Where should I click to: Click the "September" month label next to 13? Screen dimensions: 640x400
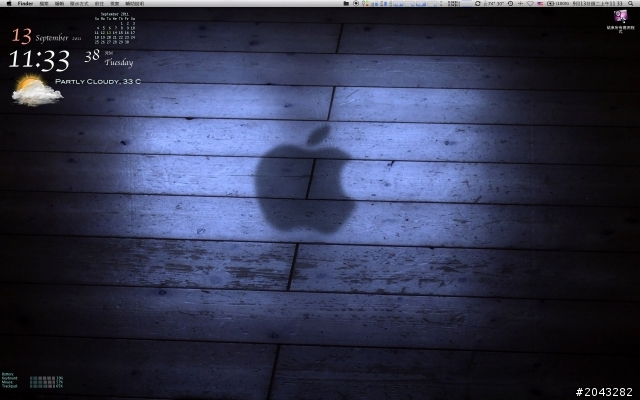coord(52,38)
